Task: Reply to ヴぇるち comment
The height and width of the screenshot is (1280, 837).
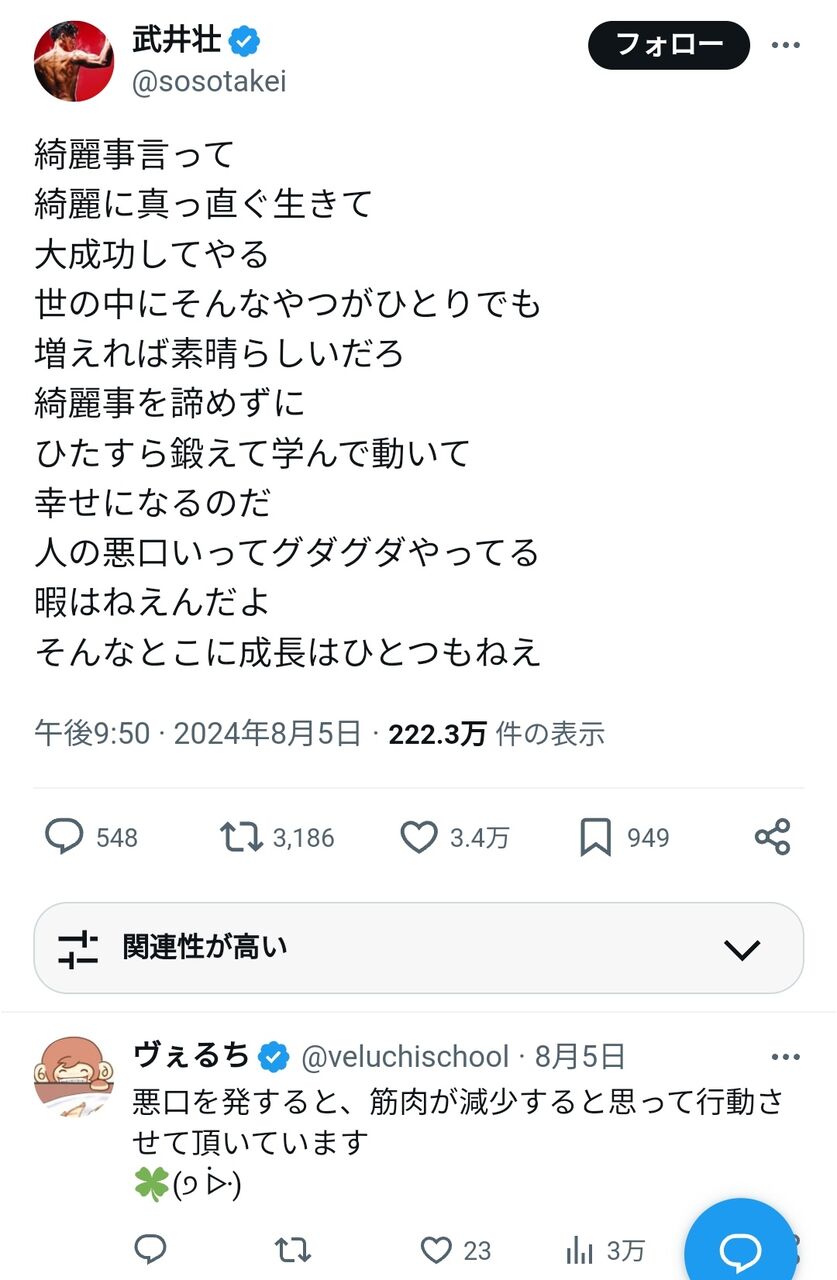Action: [150, 1249]
